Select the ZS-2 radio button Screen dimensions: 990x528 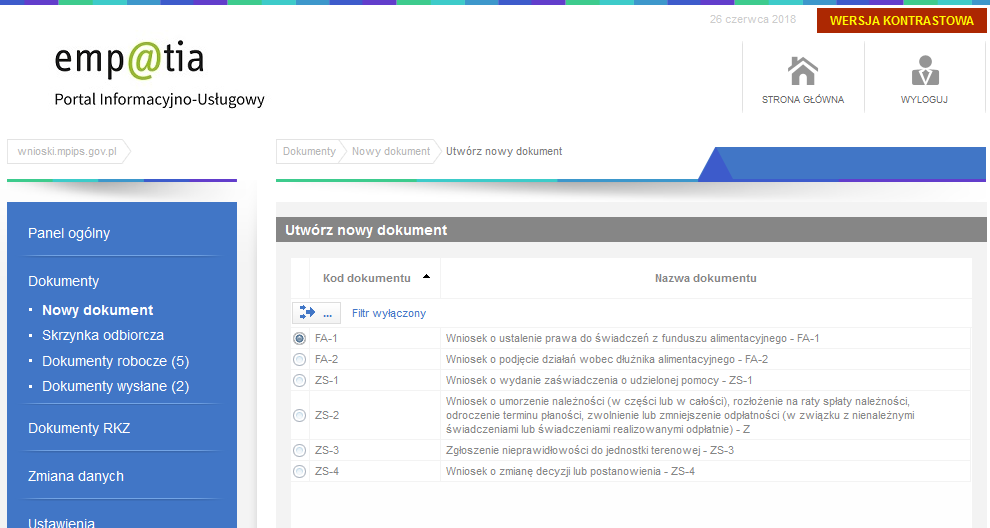pos(300,415)
